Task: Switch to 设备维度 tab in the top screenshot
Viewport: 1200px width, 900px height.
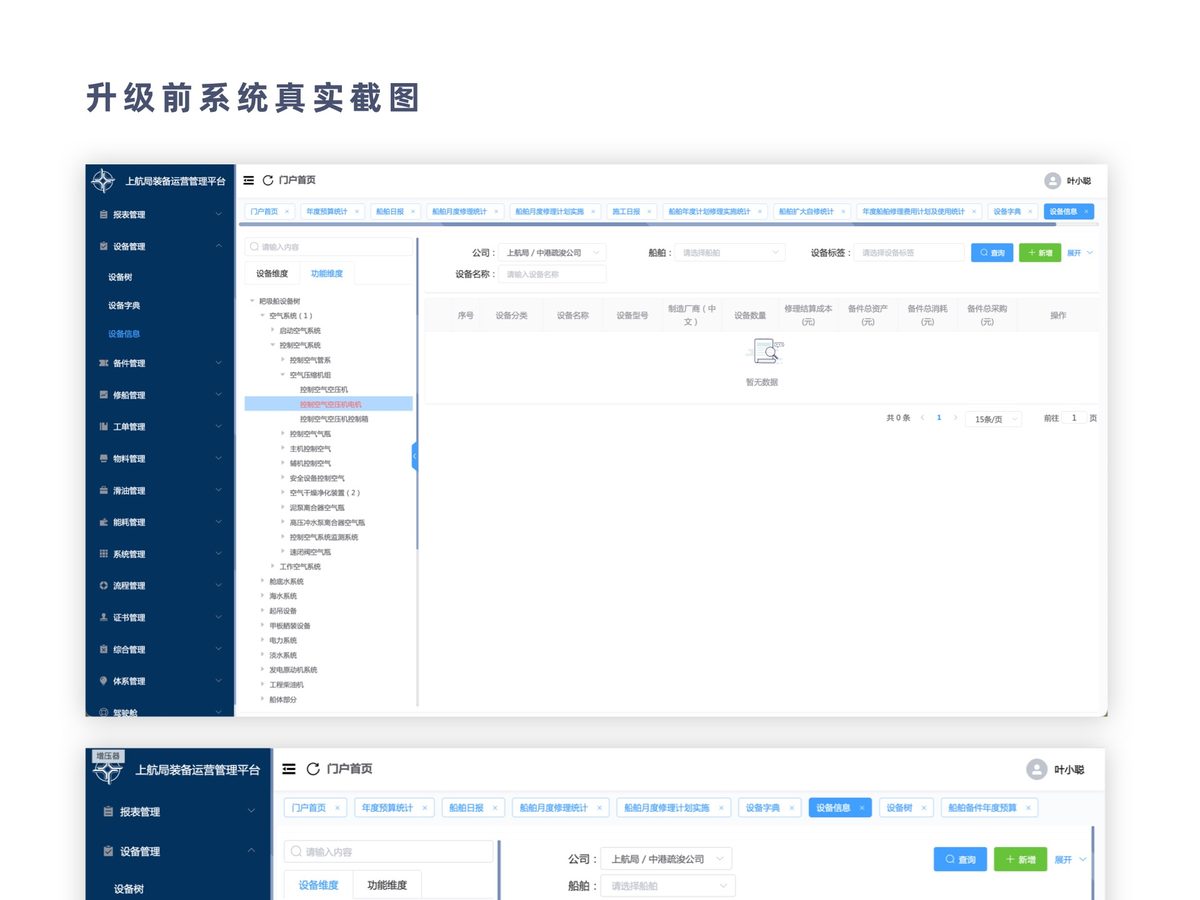Action: pyautogui.click(x=272, y=273)
